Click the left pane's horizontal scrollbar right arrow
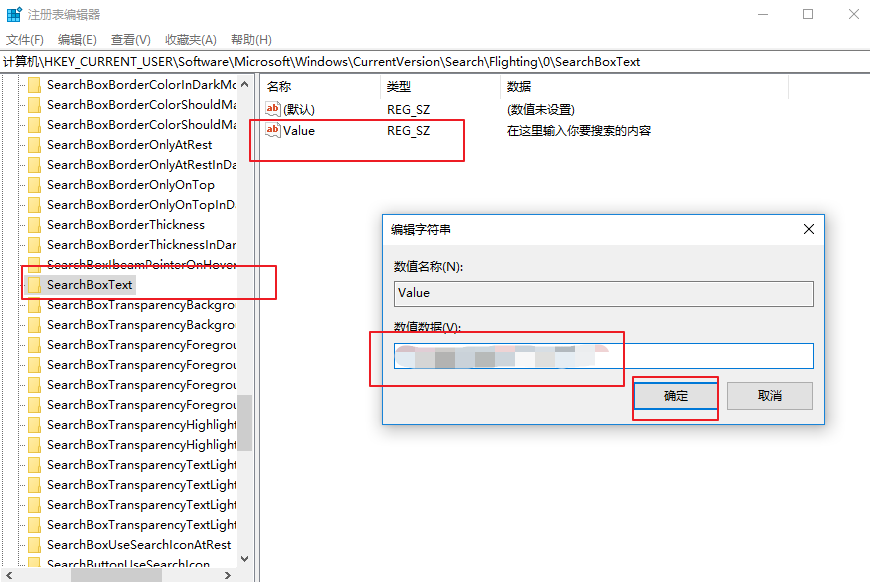This screenshot has width=870, height=582. tap(227, 576)
